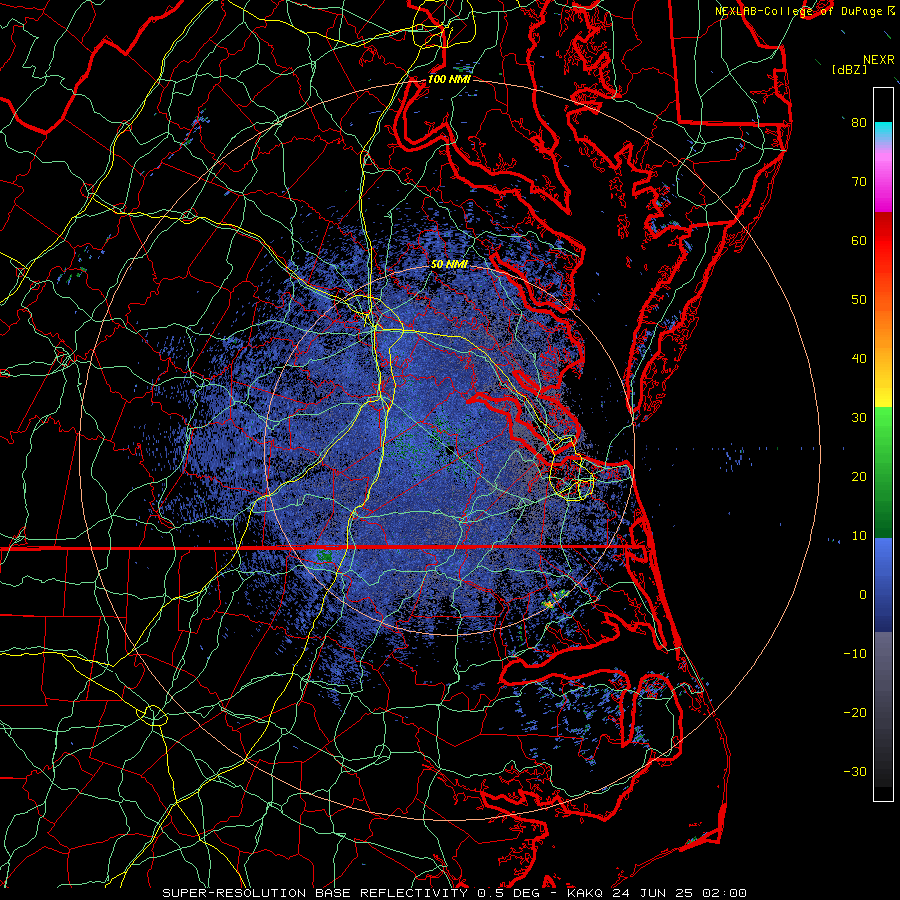Click the dark radar site at echo center
Screen dimensions: 900x900
(449, 450)
